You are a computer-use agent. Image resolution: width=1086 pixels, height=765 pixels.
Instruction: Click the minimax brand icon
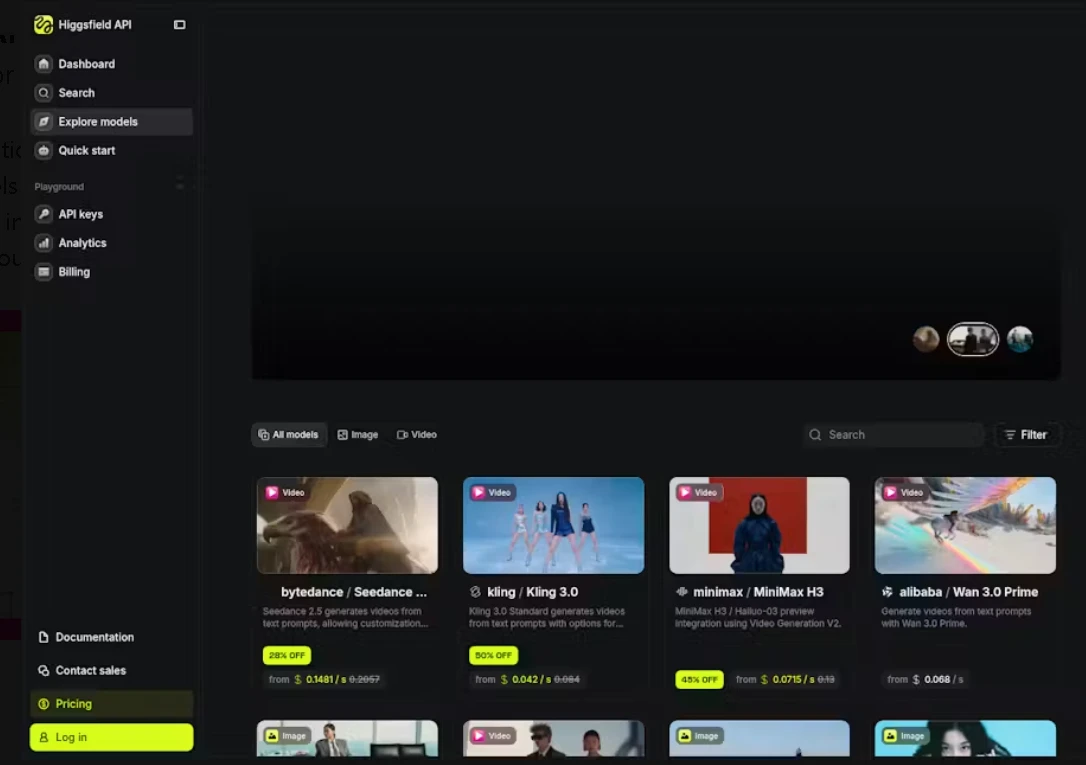pos(682,592)
